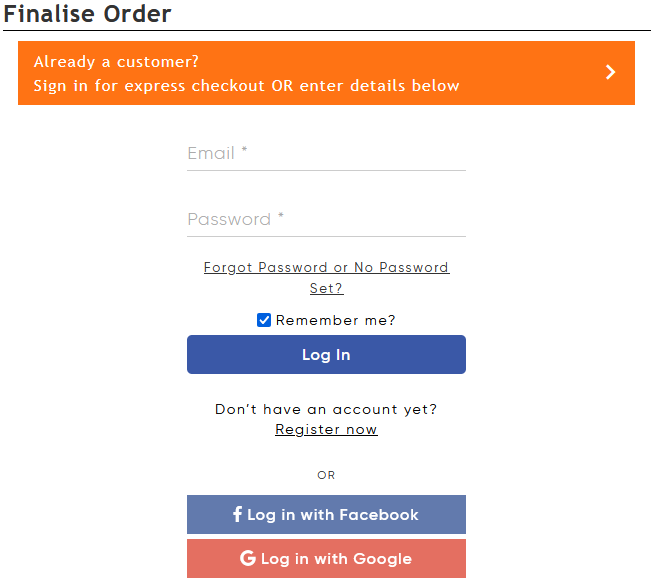651x588 pixels.
Task: Focus the Password input field
Action: (x=326, y=220)
